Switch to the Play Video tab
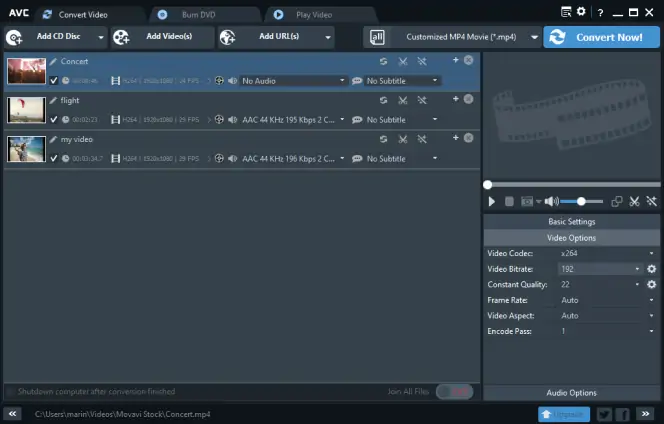This screenshot has width=664, height=424. [x=320, y=15]
